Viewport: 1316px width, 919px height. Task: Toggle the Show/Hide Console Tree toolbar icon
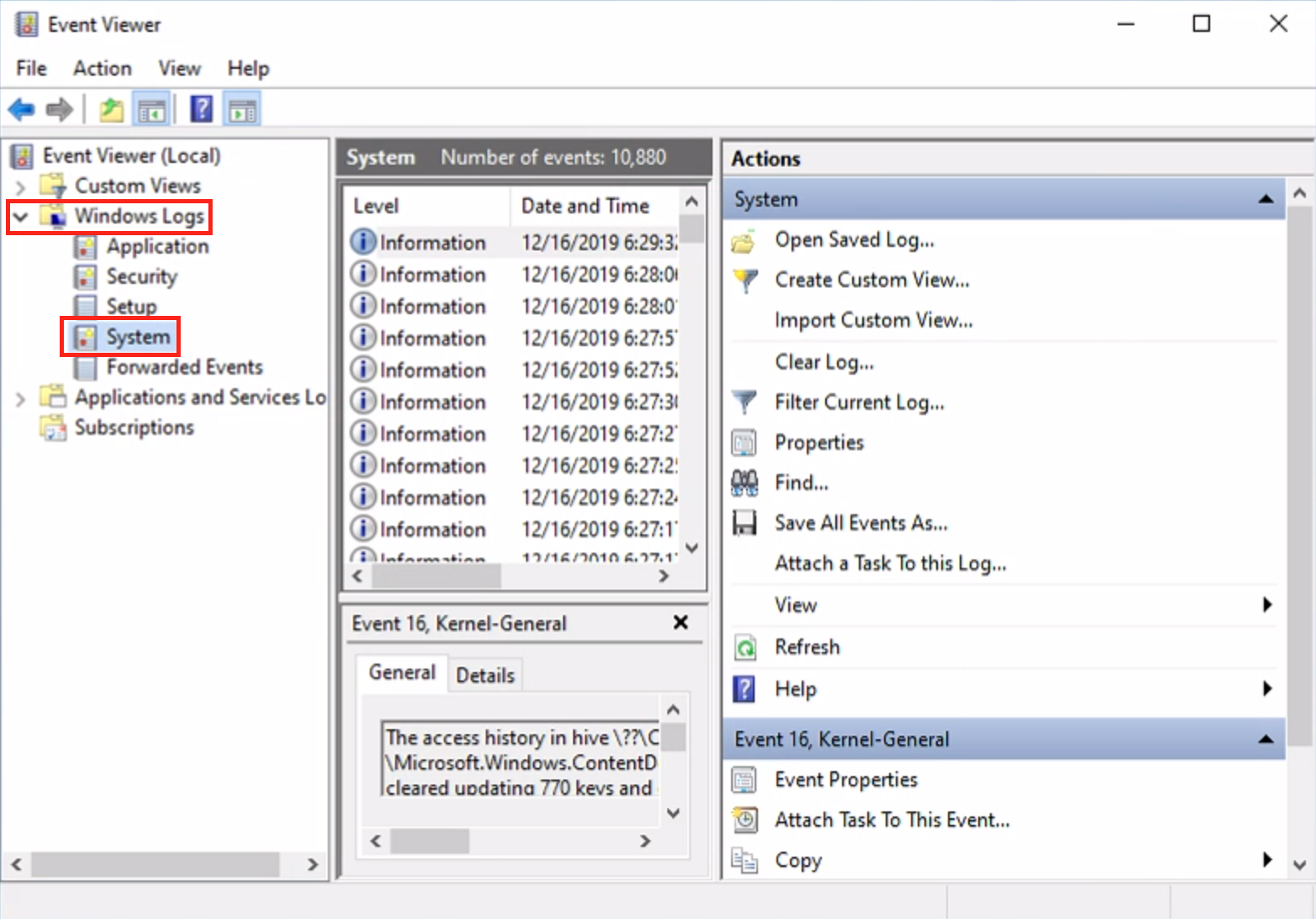click(152, 109)
